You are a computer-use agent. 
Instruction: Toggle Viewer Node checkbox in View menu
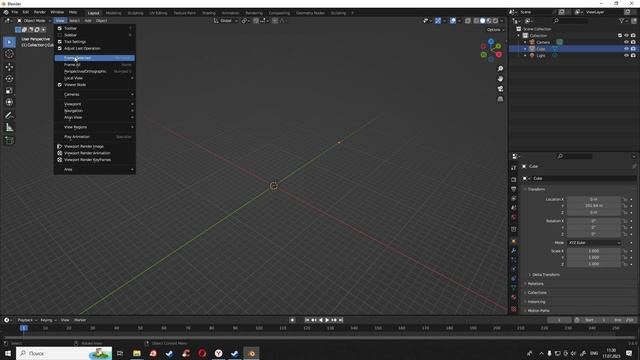(x=60, y=84)
